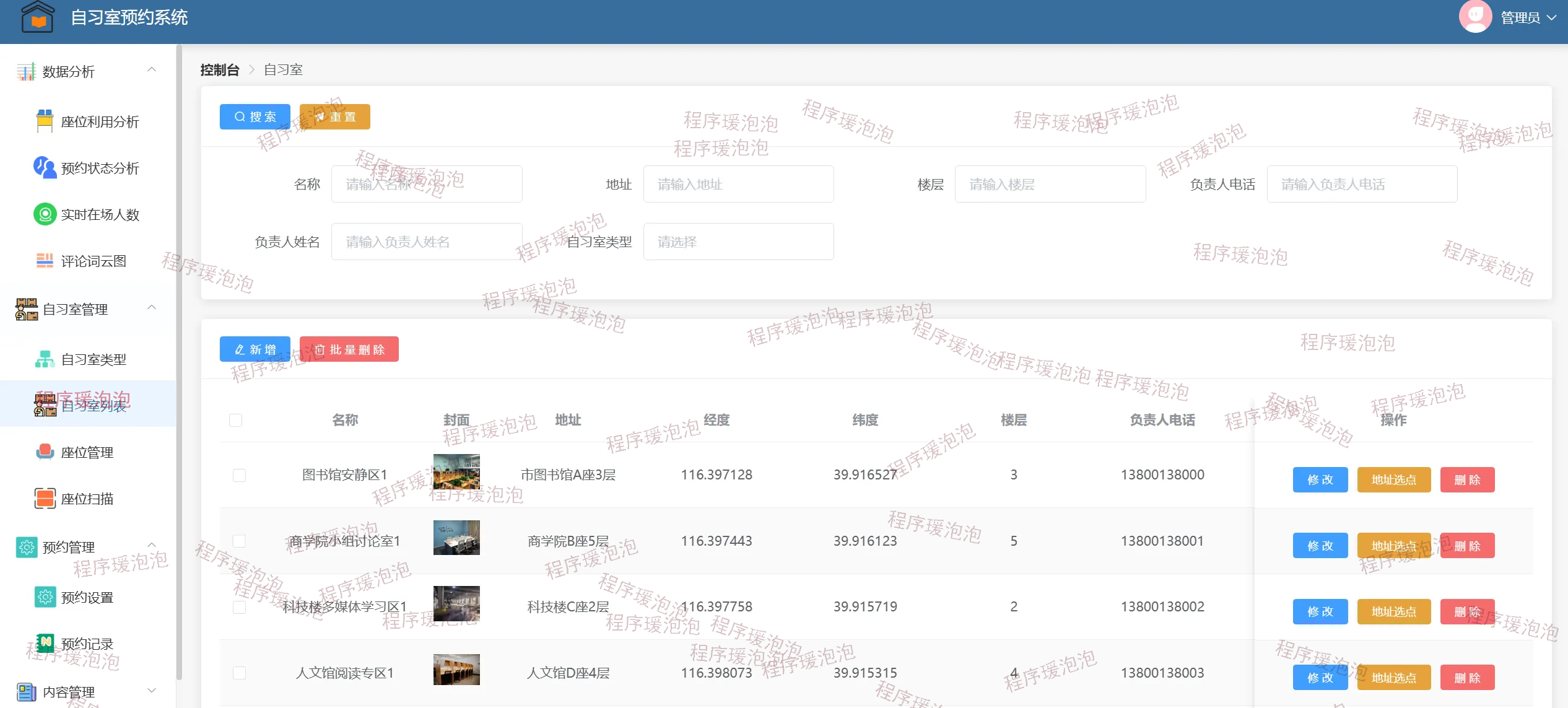Click the 批量删除 button

(349, 349)
